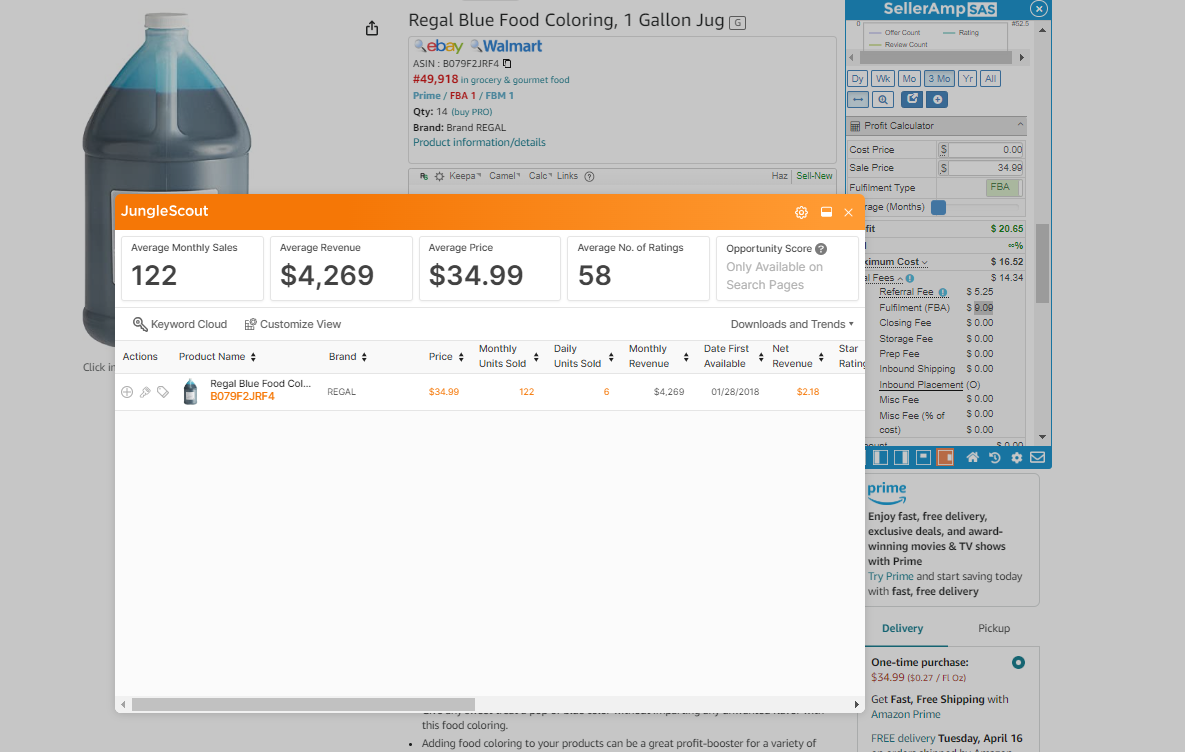The image size is (1185, 752).
Task: Click the Inbound Placement link
Action: pyautogui.click(x=921, y=385)
